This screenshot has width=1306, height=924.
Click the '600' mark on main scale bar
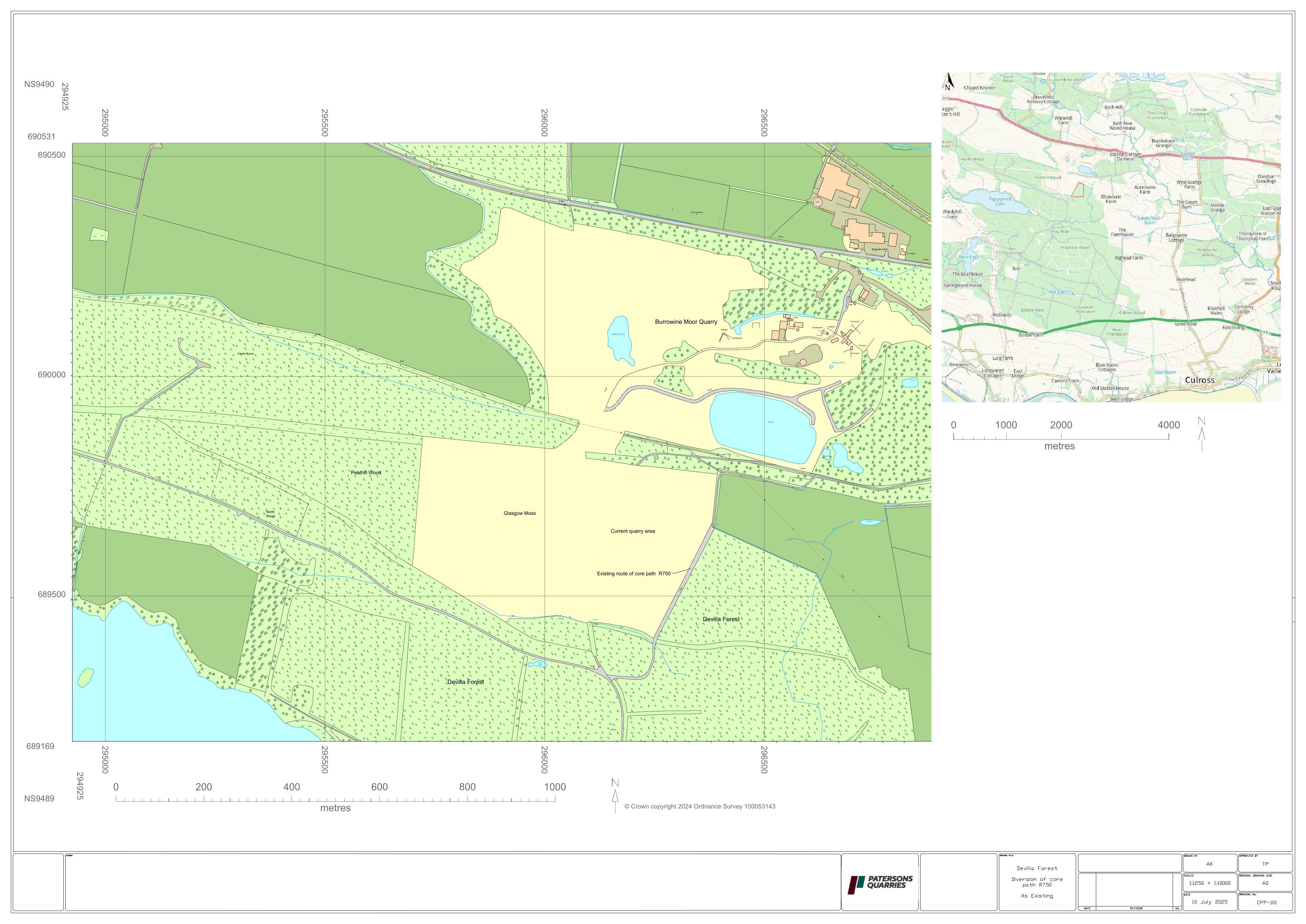point(379,788)
